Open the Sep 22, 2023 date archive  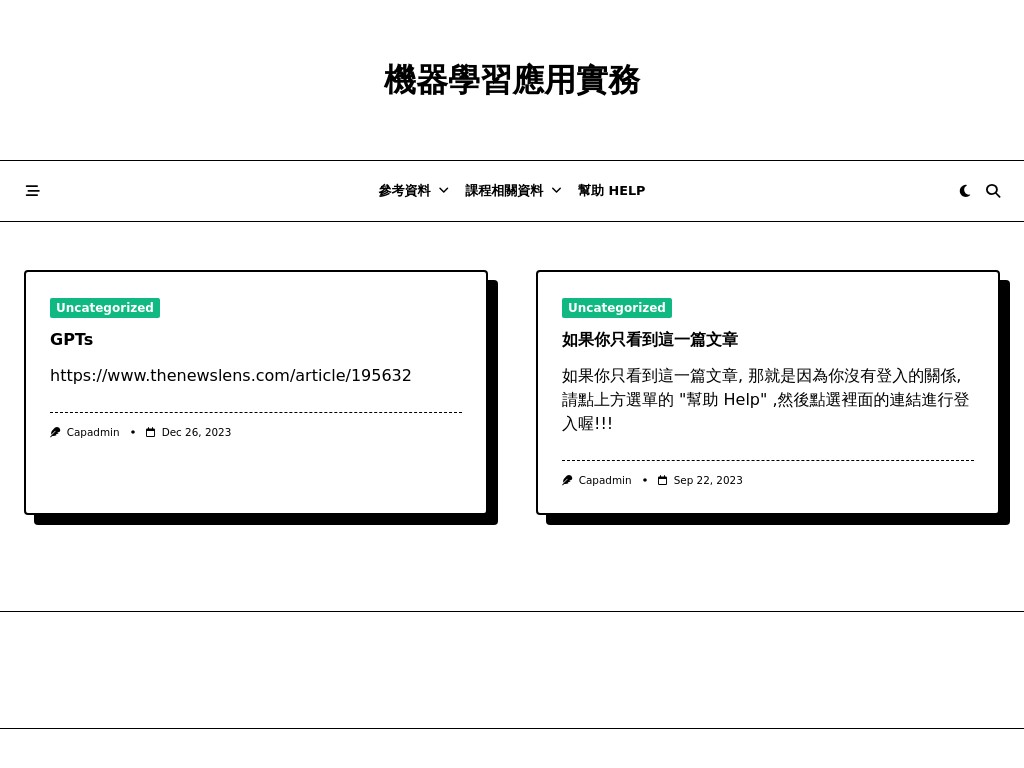point(708,480)
